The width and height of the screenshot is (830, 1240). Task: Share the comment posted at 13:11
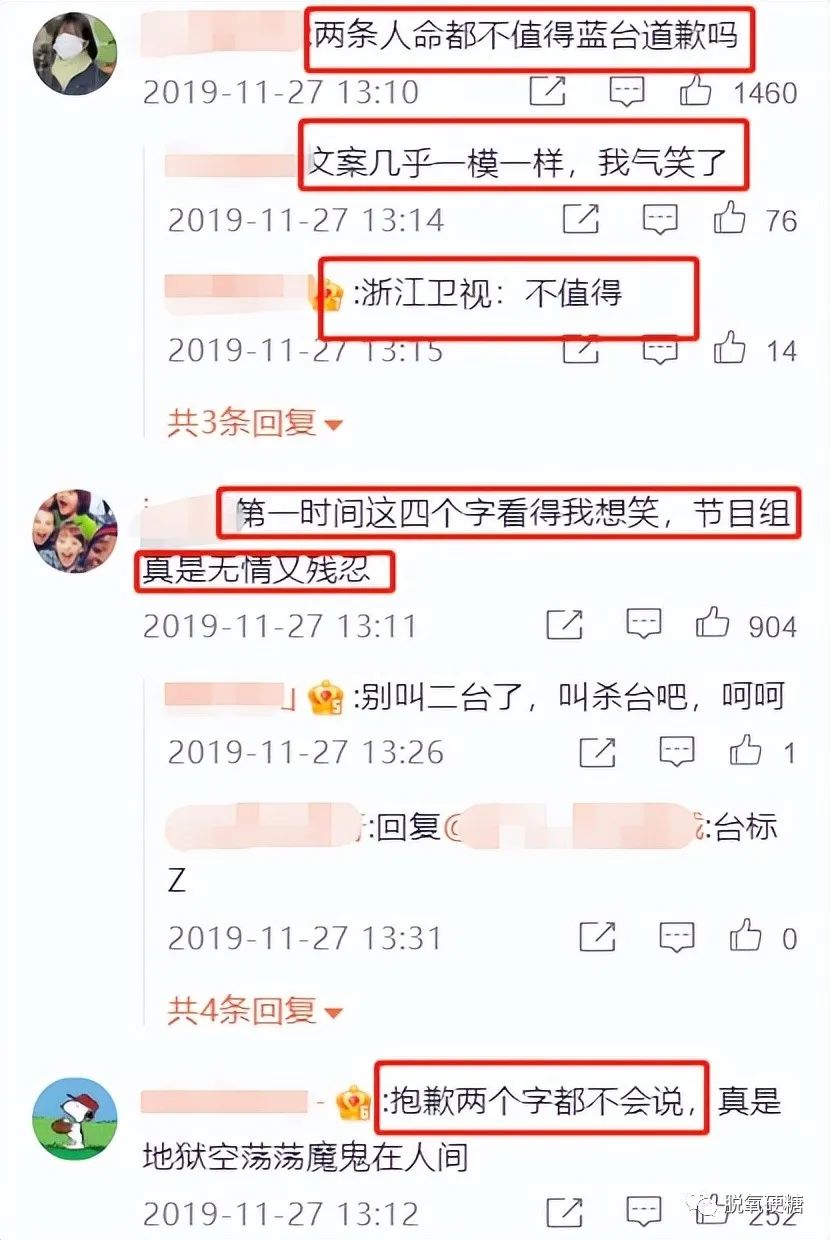[565, 625]
